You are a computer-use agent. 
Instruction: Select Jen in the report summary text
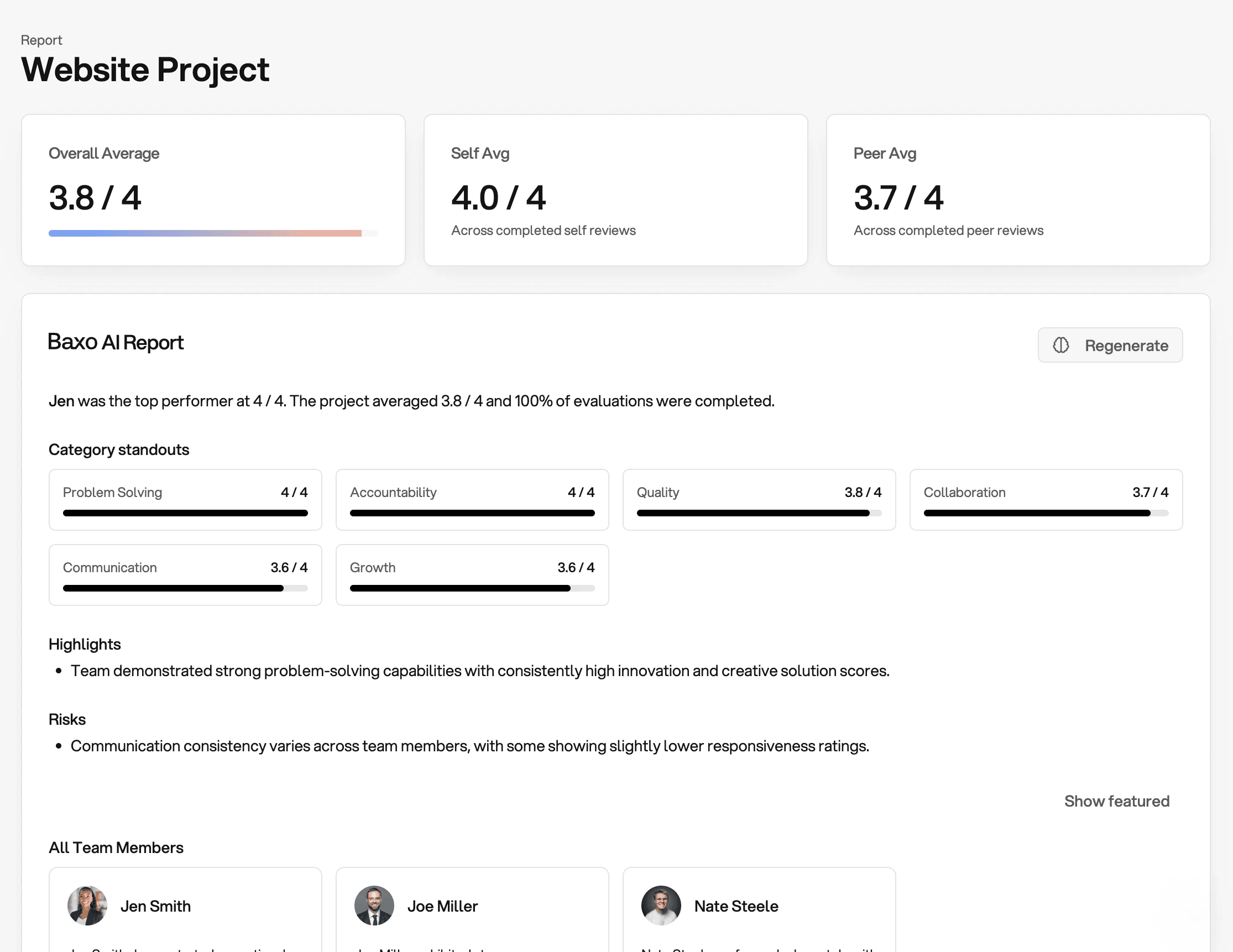pyautogui.click(x=61, y=401)
